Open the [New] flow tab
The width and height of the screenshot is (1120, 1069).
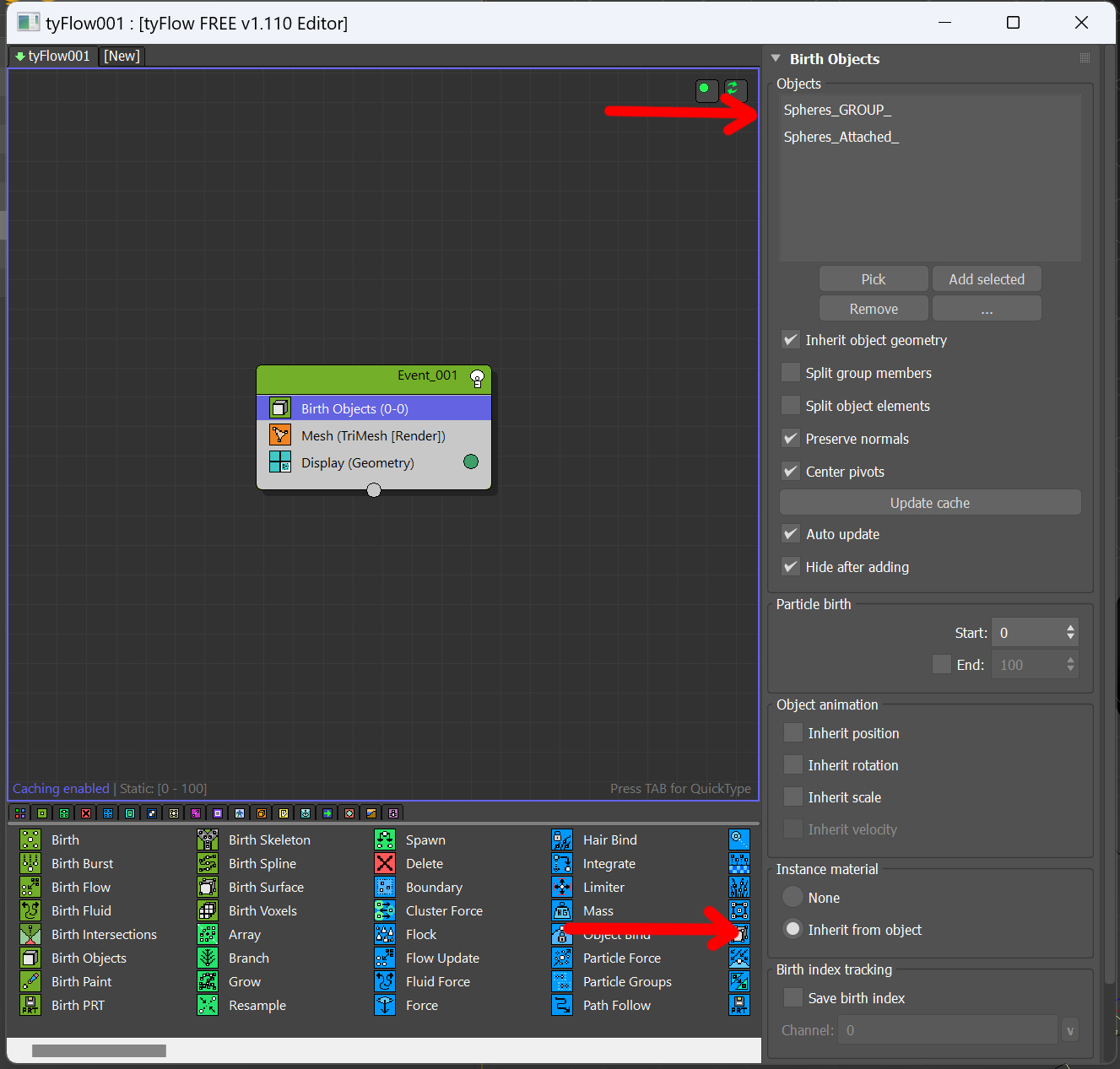(x=122, y=56)
